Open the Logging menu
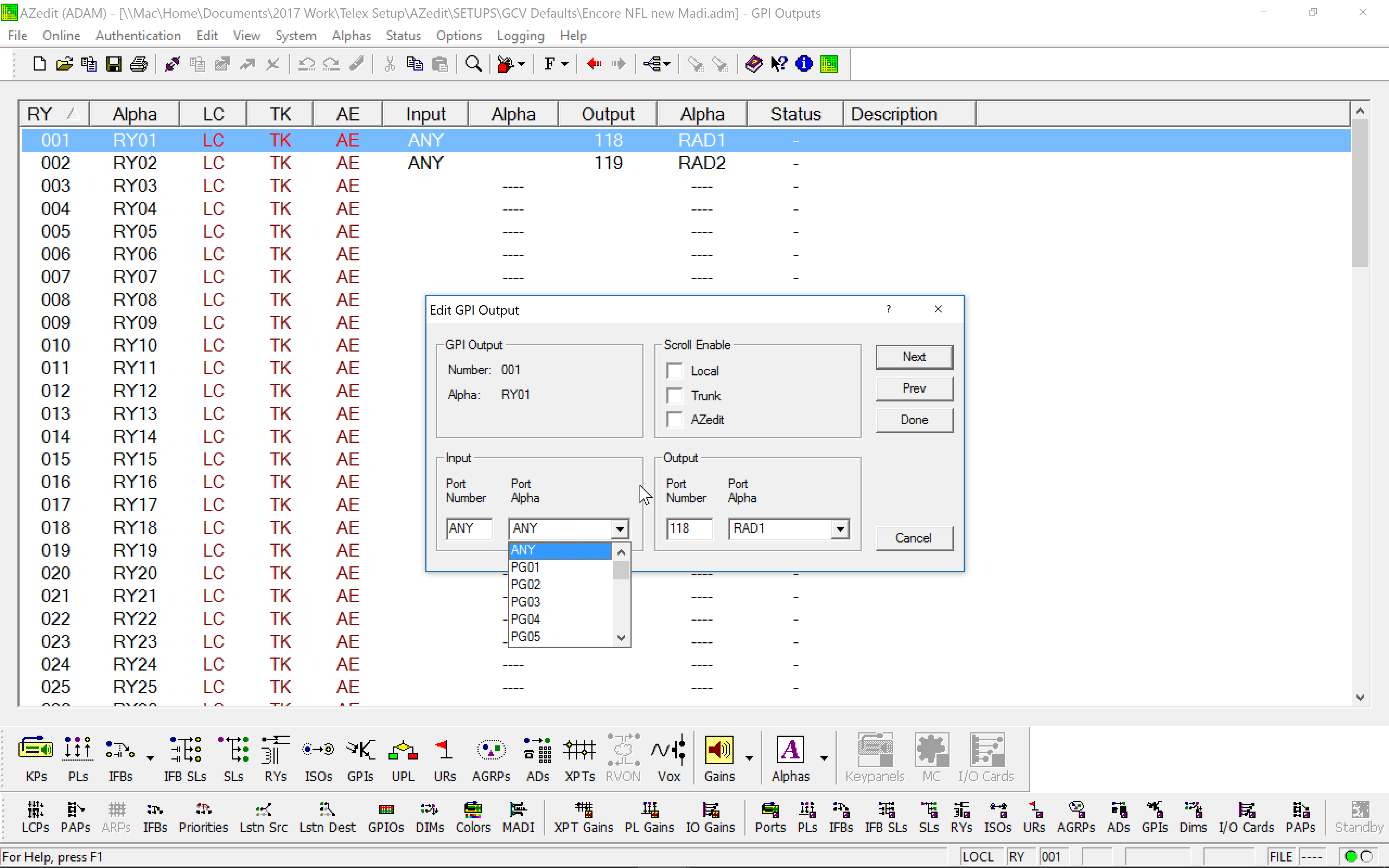 520,35
